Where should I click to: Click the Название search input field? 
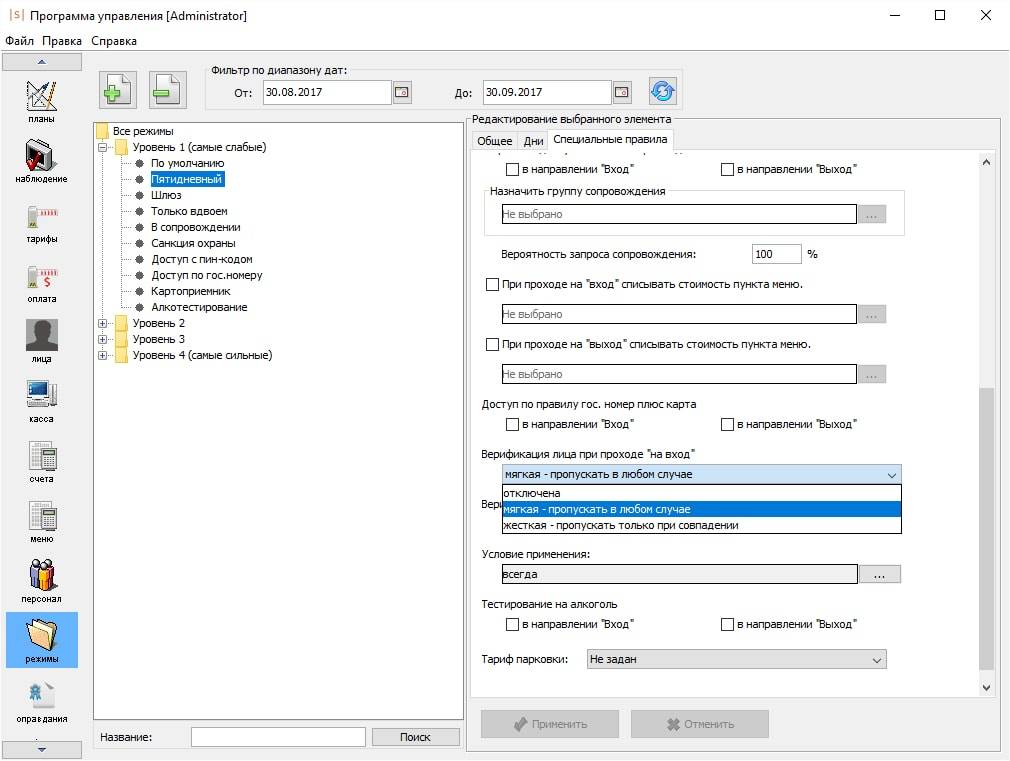(x=278, y=737)
